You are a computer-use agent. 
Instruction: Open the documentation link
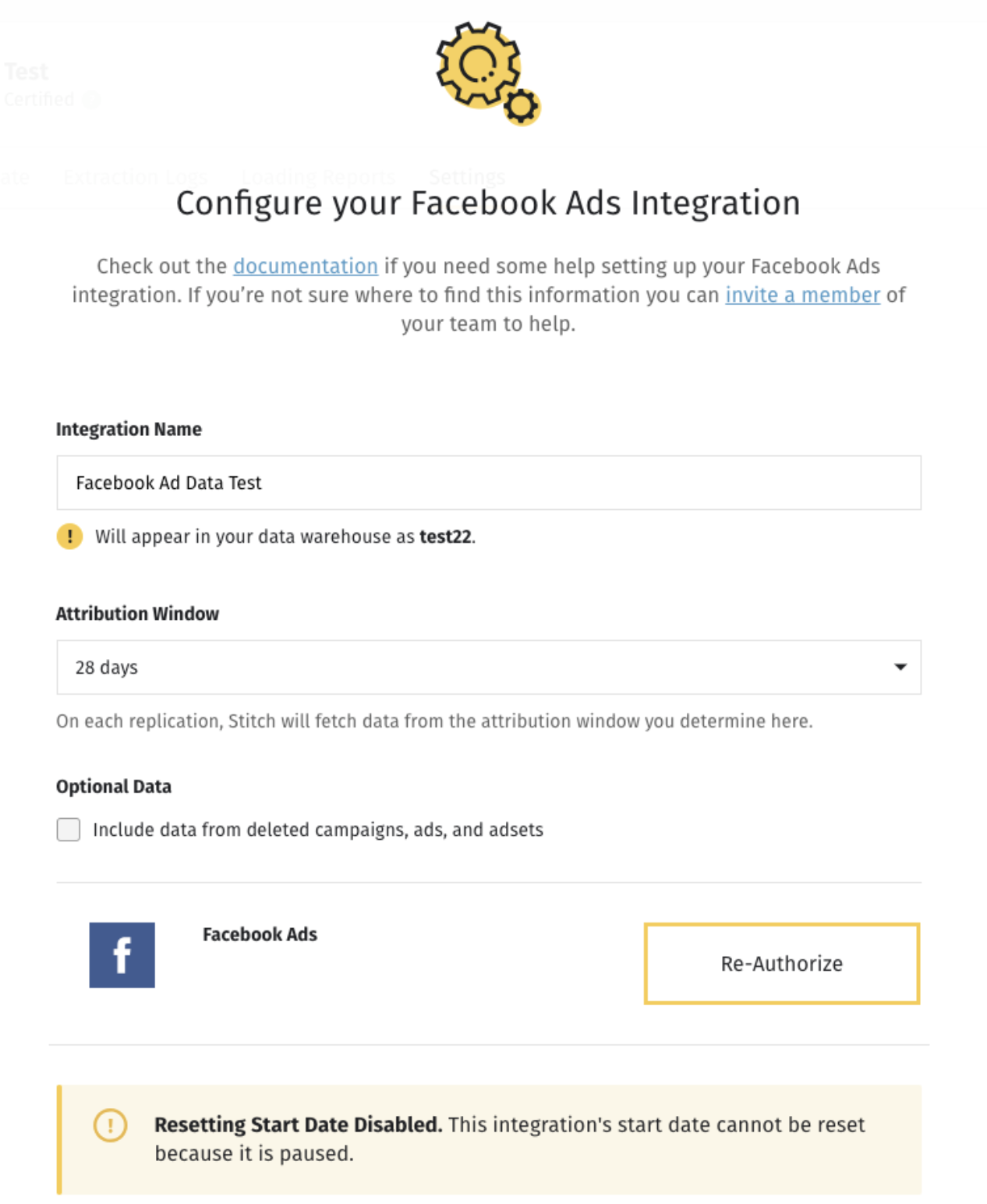pyautogui.click(x=306, y=266)
